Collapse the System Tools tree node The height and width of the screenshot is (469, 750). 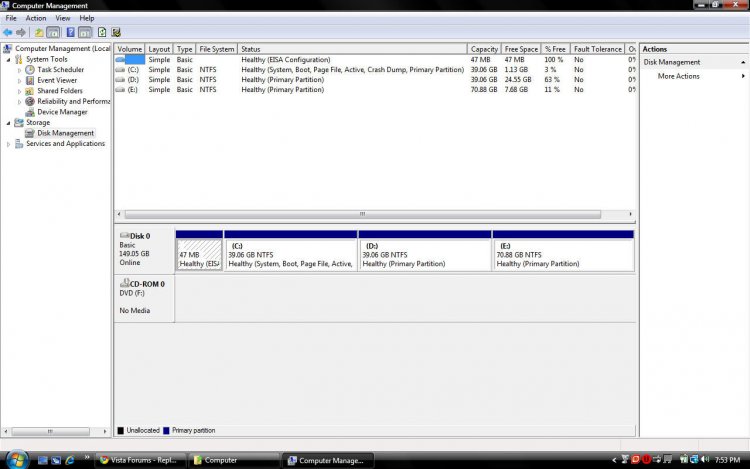[x=8, y=60]
